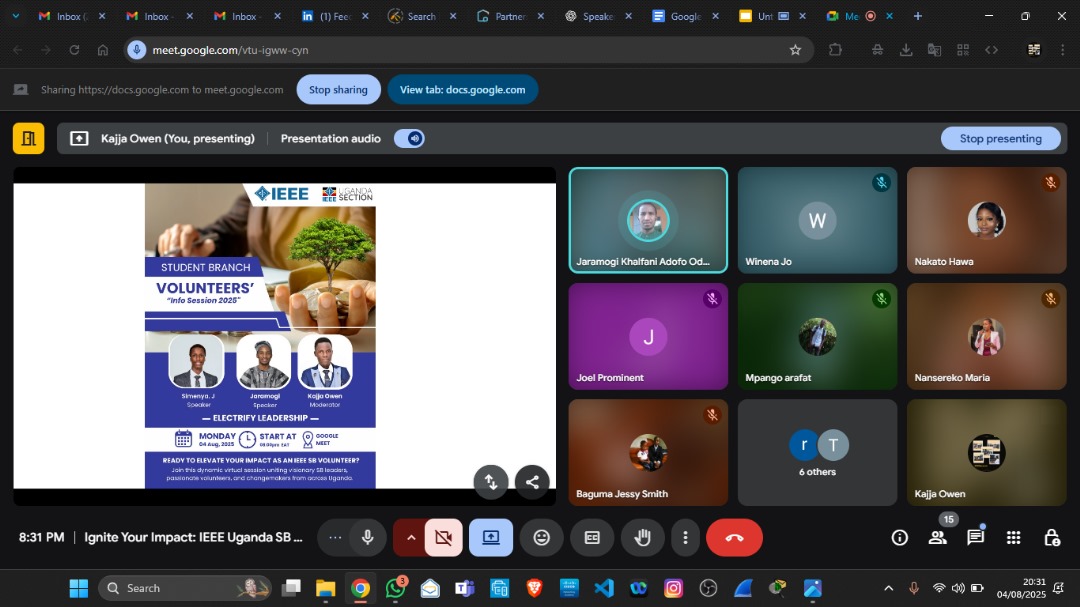Open Brave browser from the taskbar

pos(534,588)
